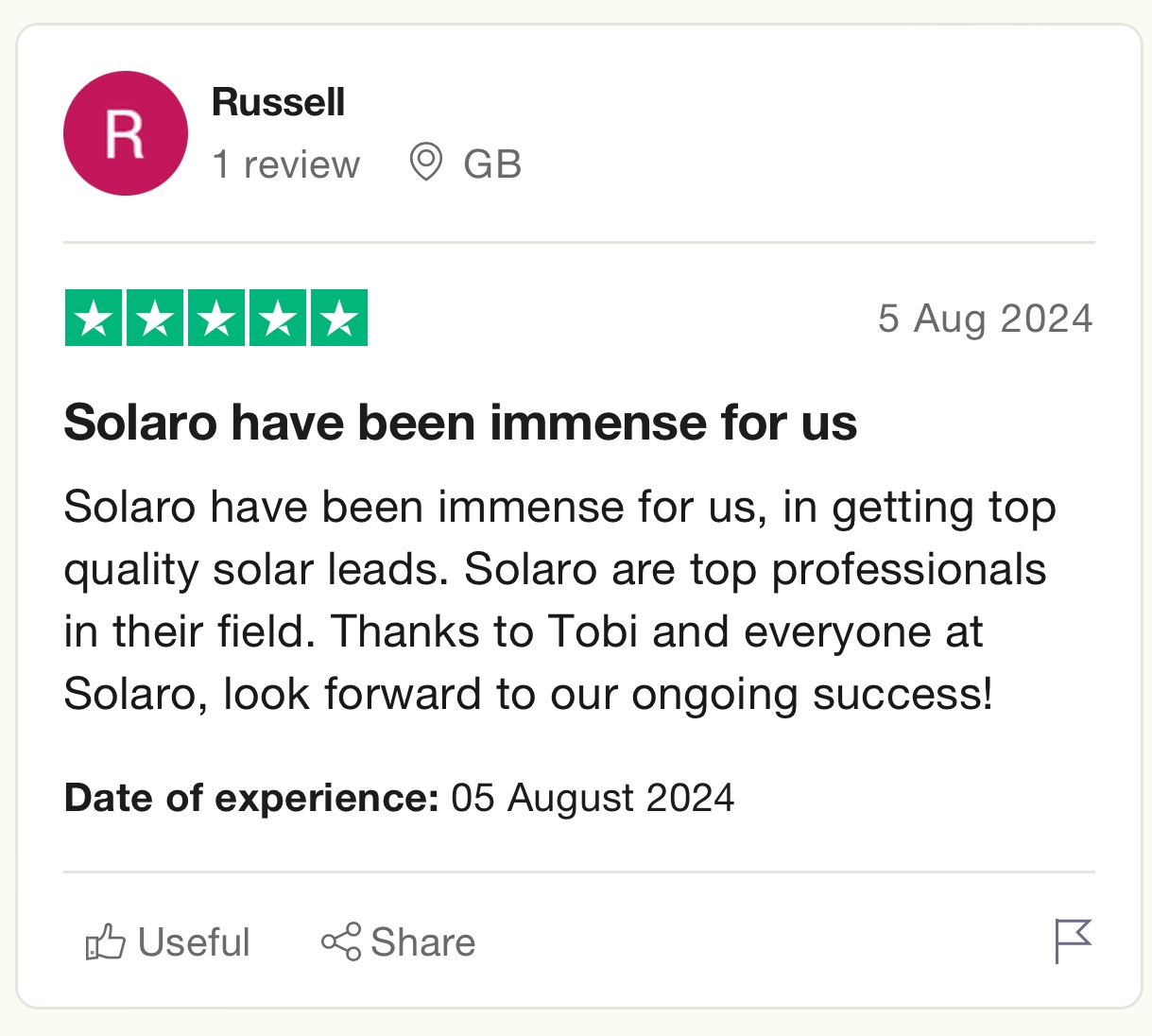Open Russell's pink avatar circle
Screen dimensions: 1152x1036
click(x=126, y=133)
